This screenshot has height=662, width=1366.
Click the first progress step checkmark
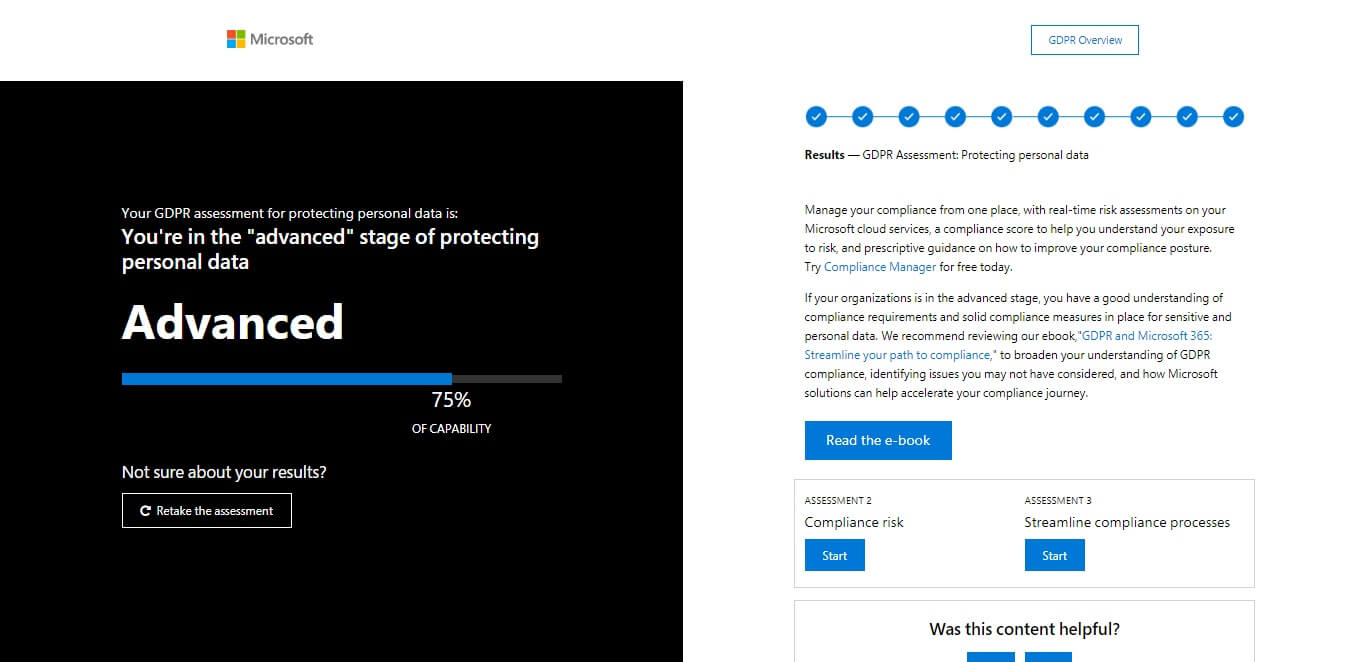pyautogui.click(x=816, y=117)
